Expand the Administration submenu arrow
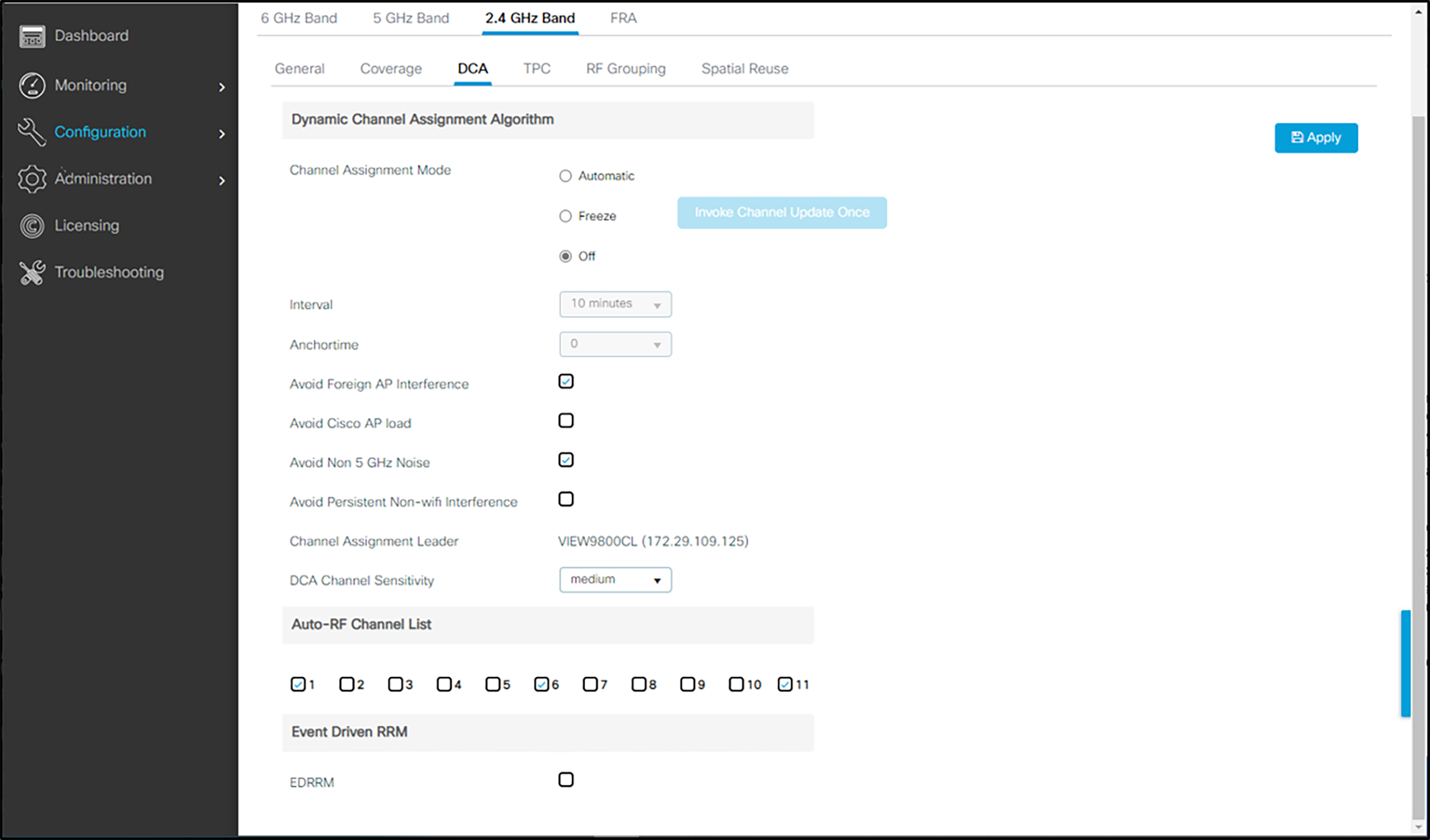This screenshot has width=1430, height=840. (222, 181)
